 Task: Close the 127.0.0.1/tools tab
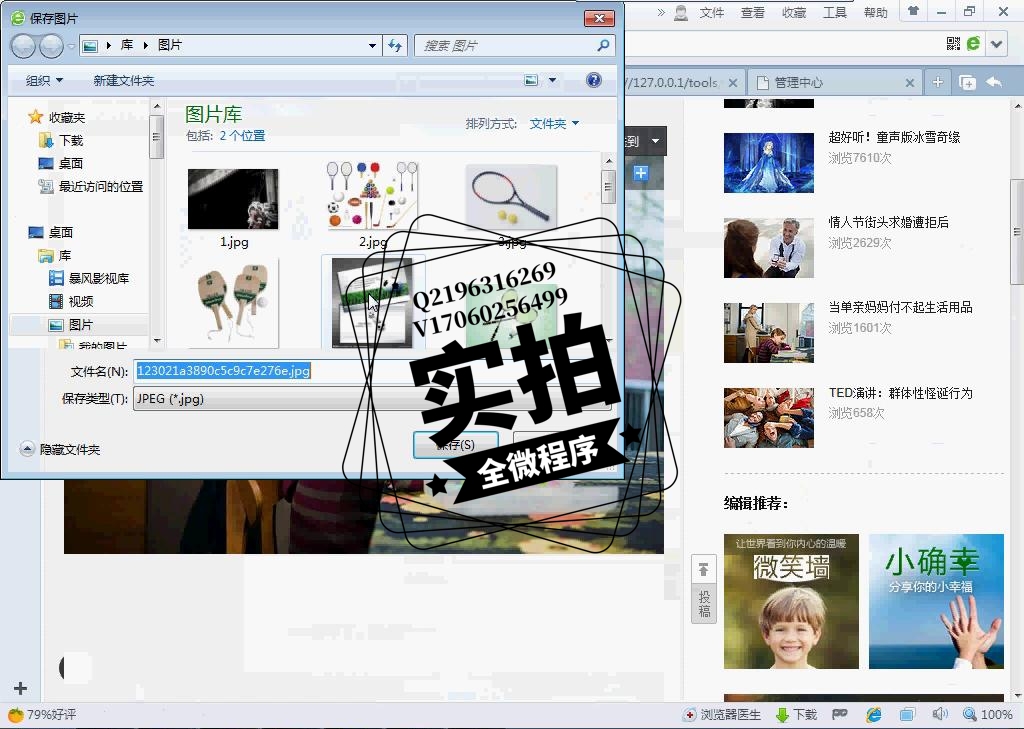click(733, 83)
